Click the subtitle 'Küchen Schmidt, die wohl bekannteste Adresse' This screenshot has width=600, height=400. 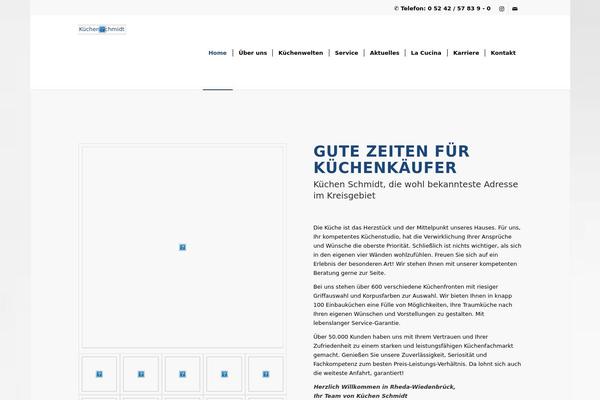416,184
